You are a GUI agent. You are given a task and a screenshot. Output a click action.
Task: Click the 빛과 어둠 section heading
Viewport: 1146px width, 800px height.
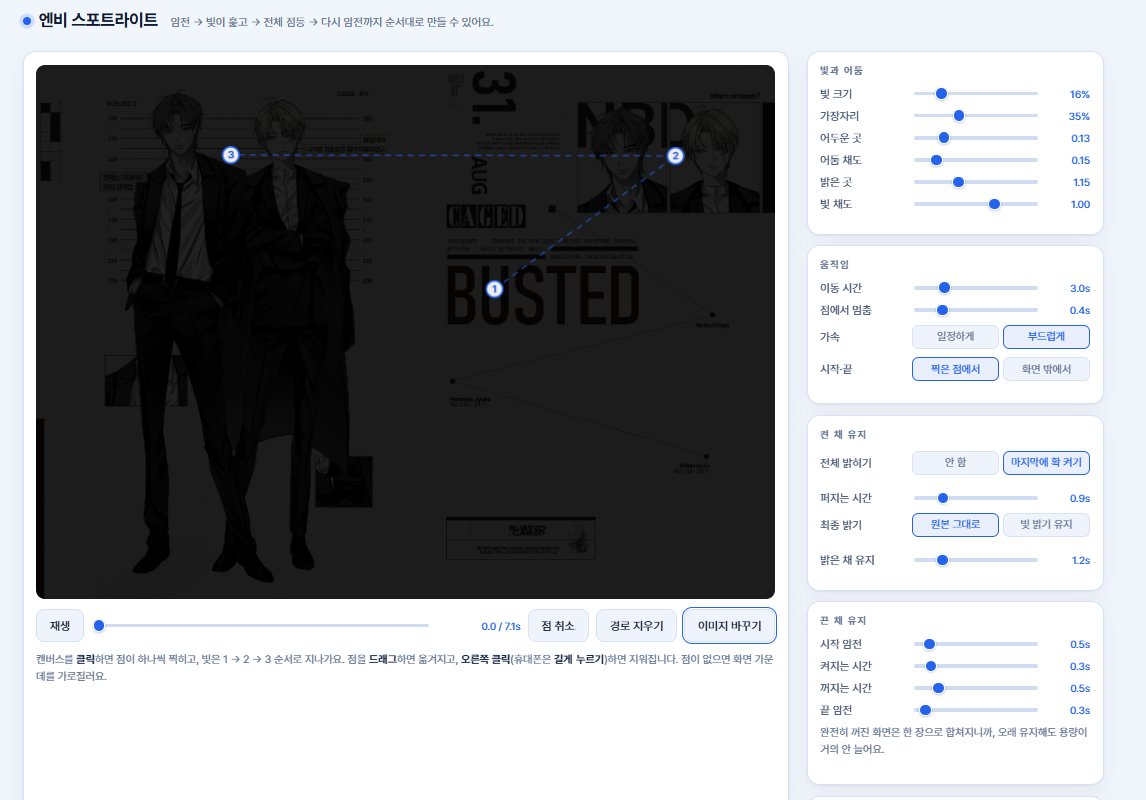point(841,70)
